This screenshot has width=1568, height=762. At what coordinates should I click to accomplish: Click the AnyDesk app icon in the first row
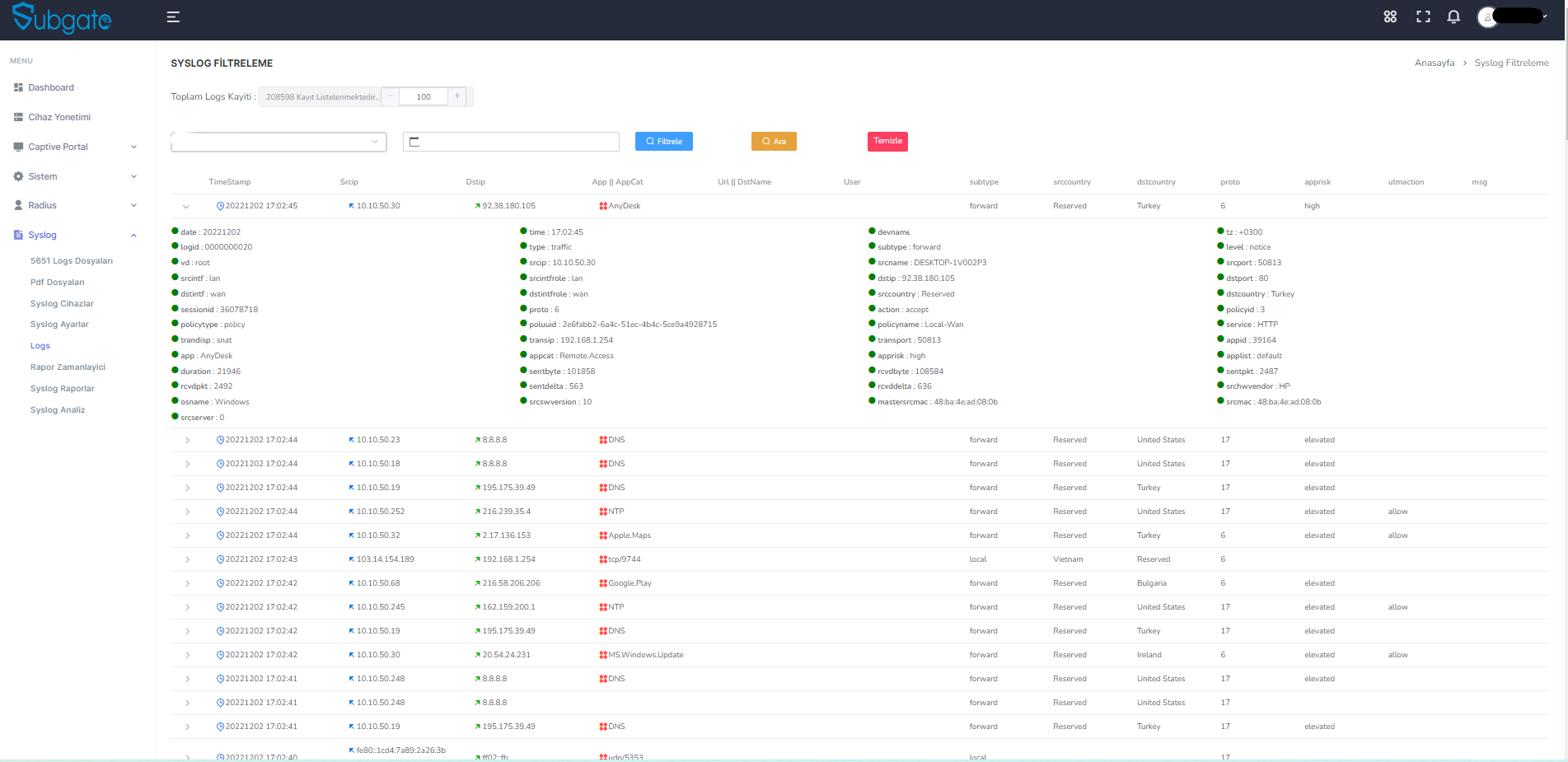point(603,205)
